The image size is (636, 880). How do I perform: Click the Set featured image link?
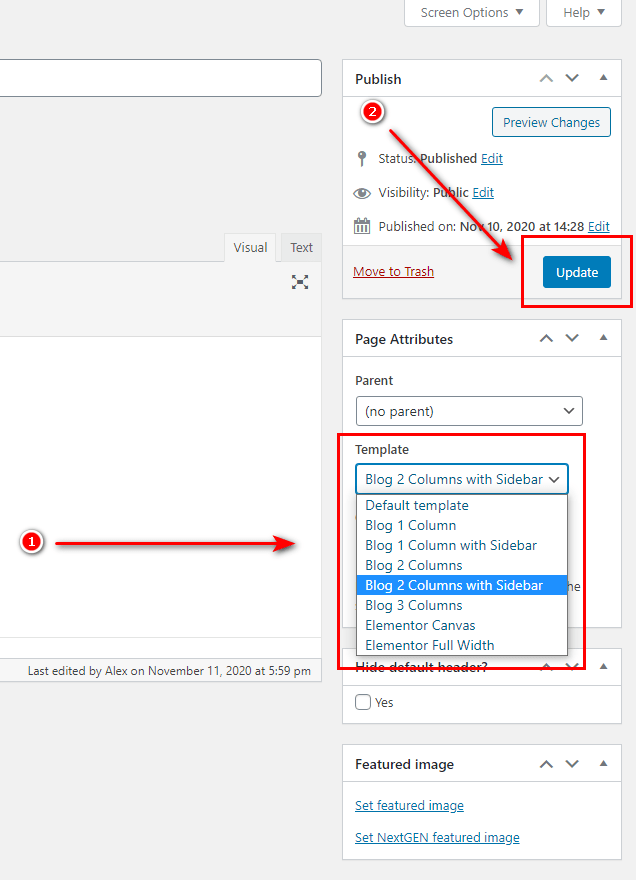pos(409,805)
